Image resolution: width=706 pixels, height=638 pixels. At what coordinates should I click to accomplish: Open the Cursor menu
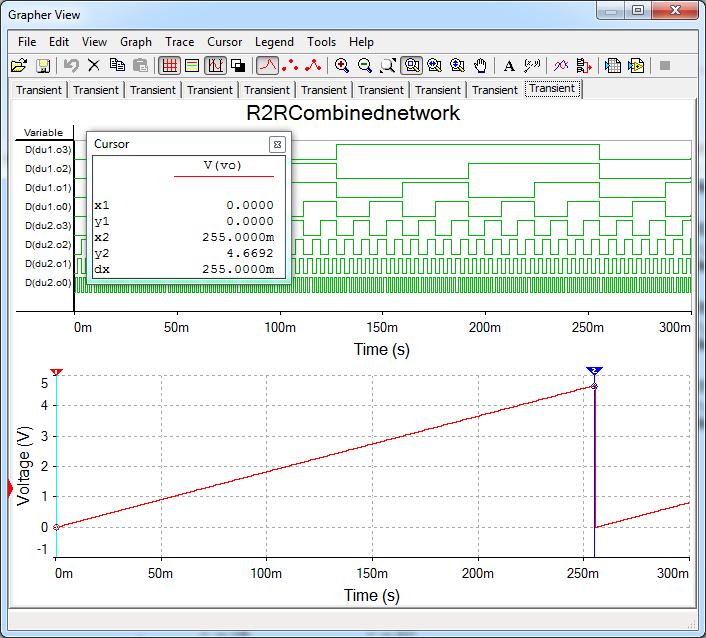(x=225, y=42)
